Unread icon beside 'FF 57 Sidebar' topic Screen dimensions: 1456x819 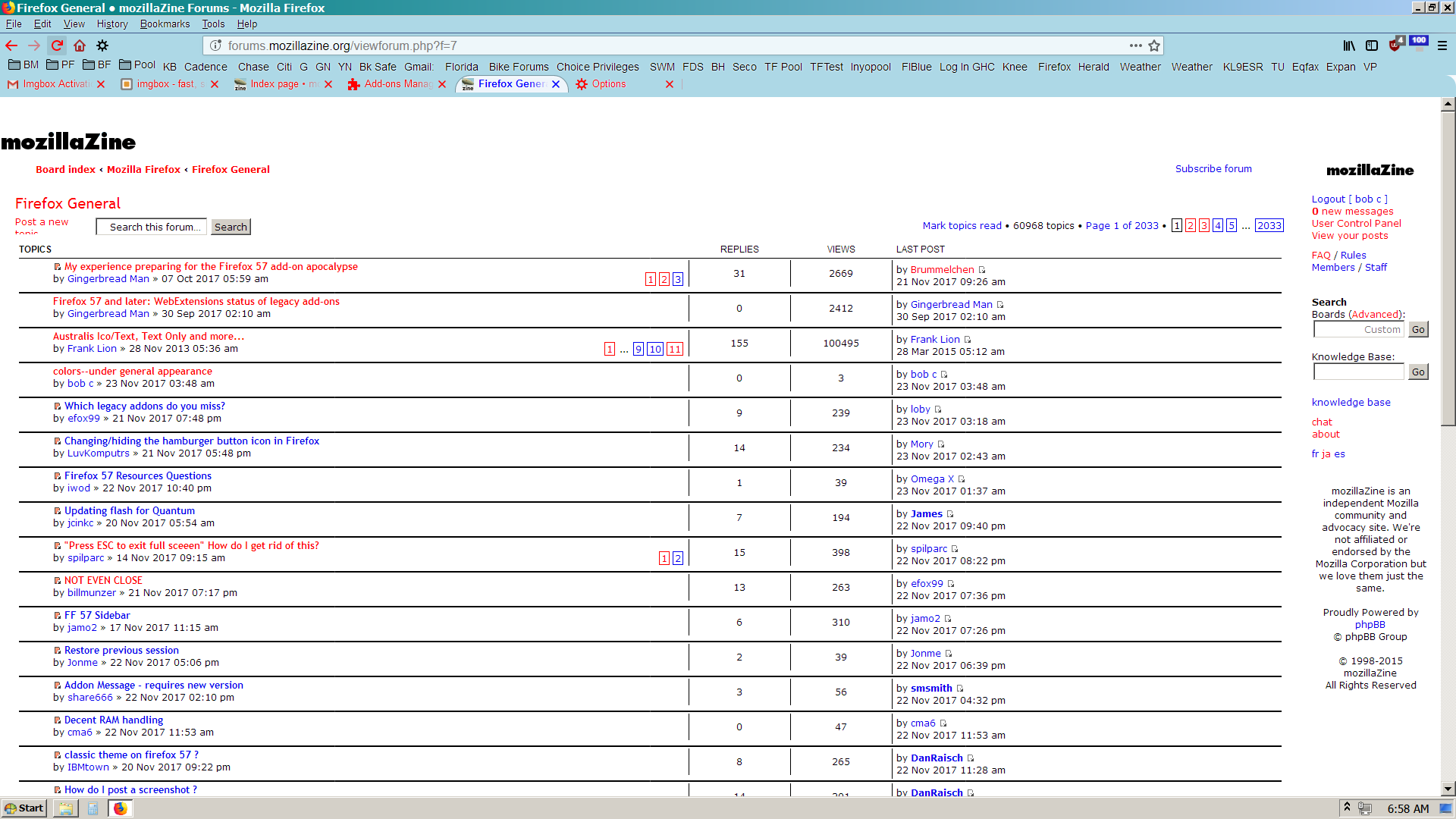58,616
